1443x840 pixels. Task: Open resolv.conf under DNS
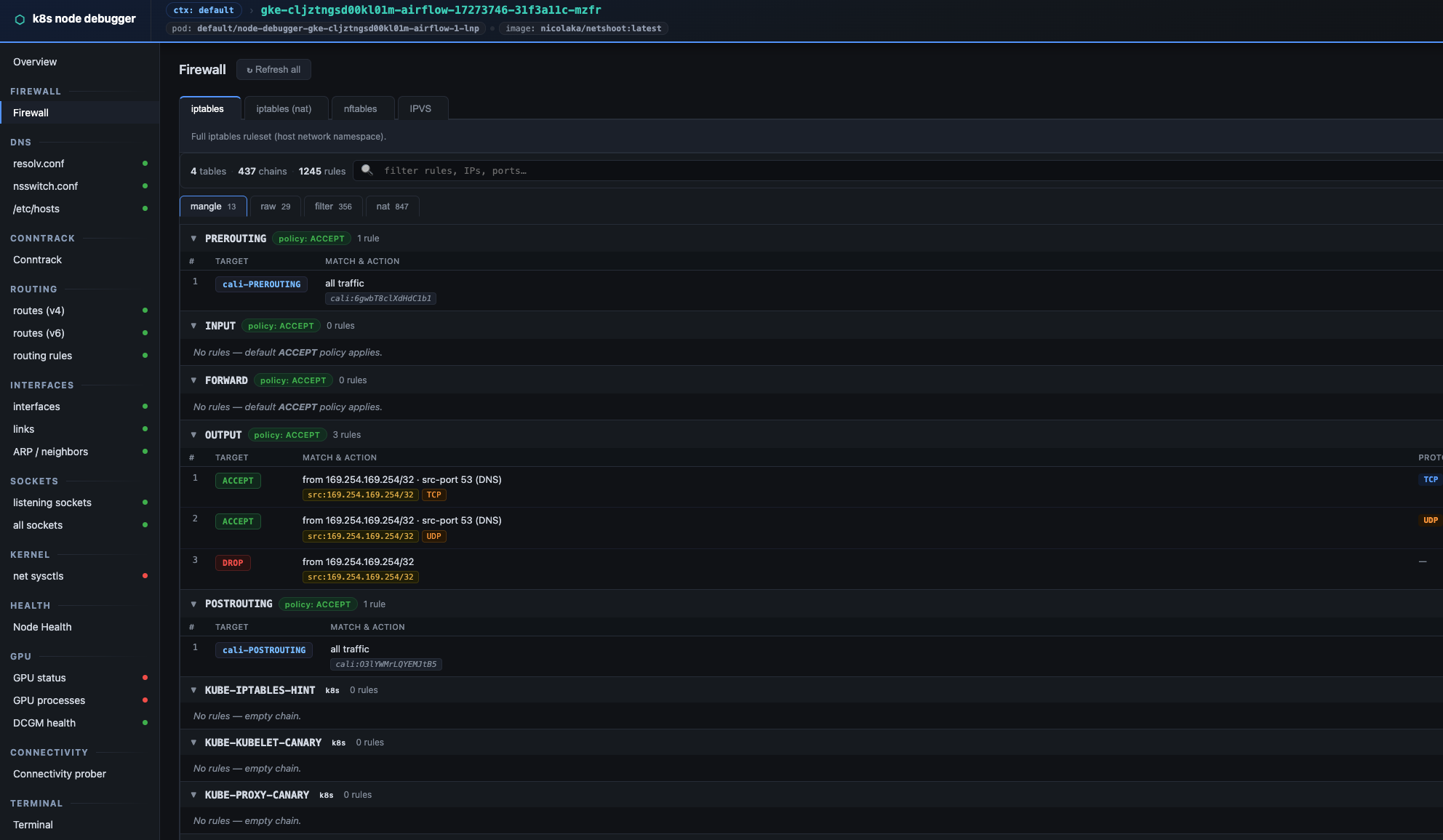(x=80, y=164)
